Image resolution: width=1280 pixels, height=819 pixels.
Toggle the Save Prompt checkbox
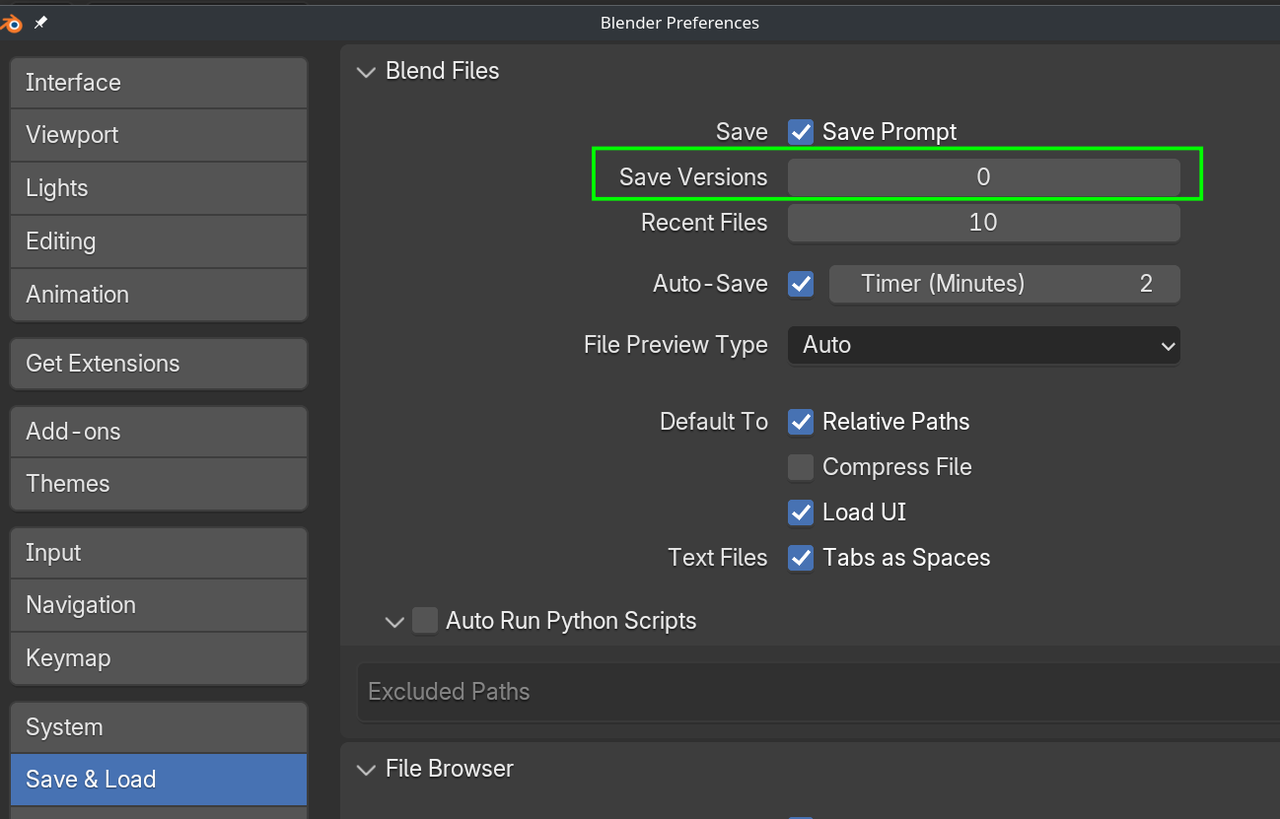801,132
